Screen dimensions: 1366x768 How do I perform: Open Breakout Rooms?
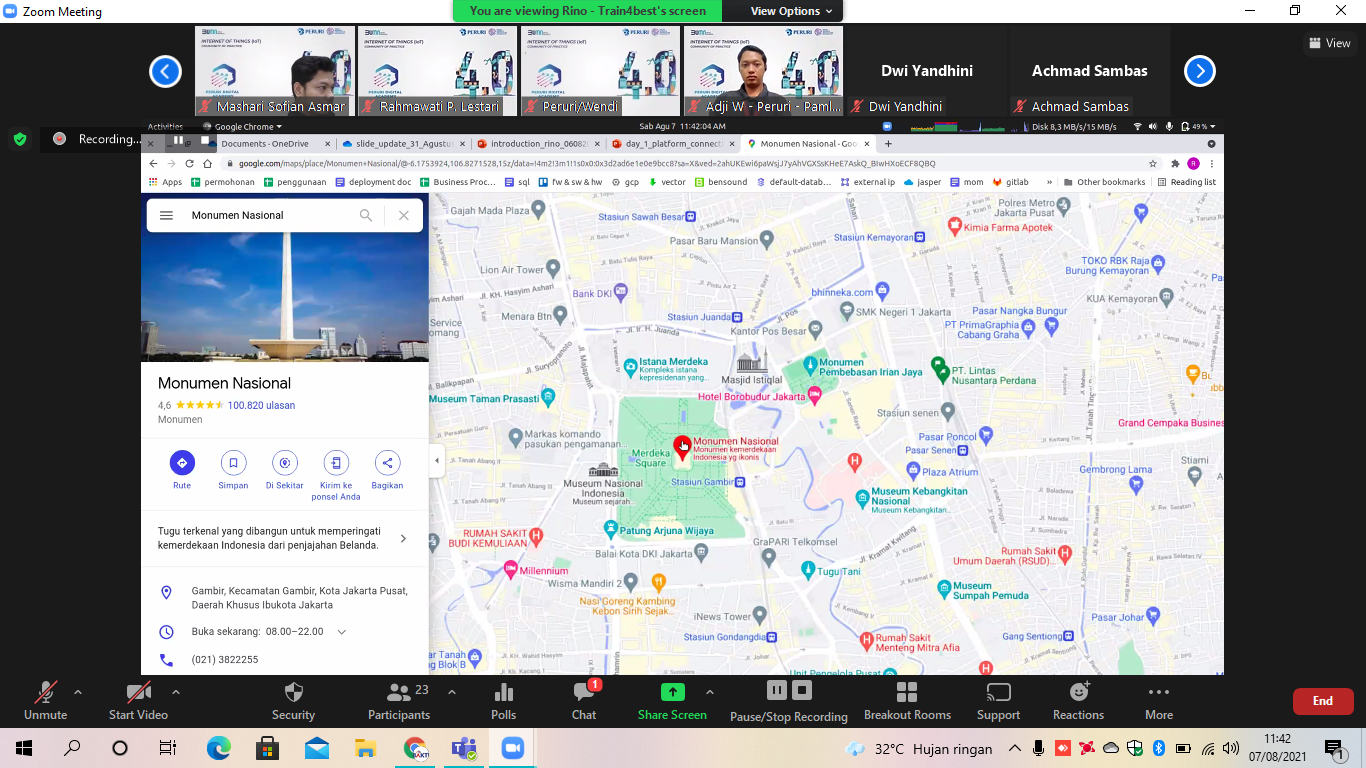click(907, 692)
